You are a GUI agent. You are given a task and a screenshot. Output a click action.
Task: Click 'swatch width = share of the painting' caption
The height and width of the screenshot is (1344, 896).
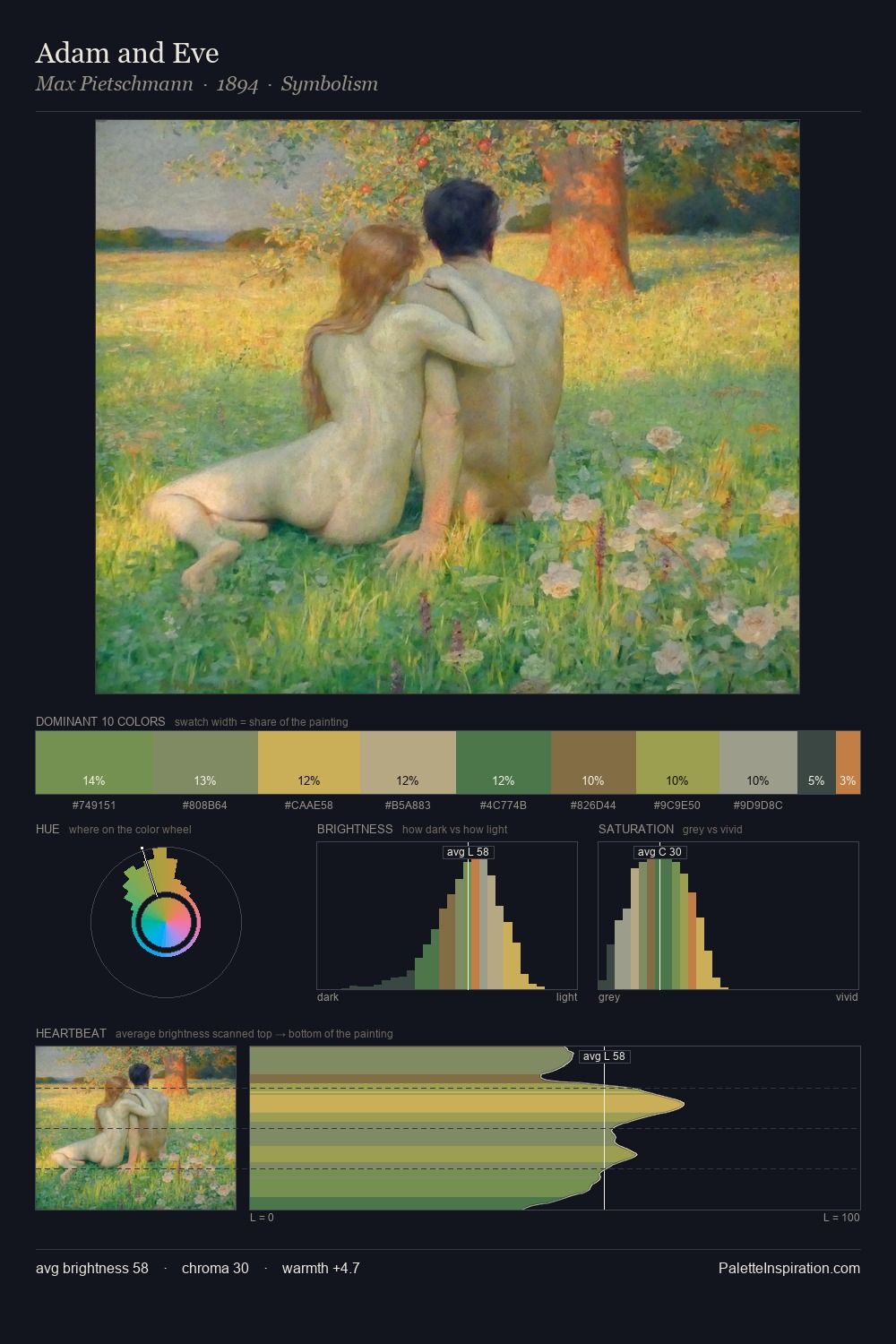[262, 722]
